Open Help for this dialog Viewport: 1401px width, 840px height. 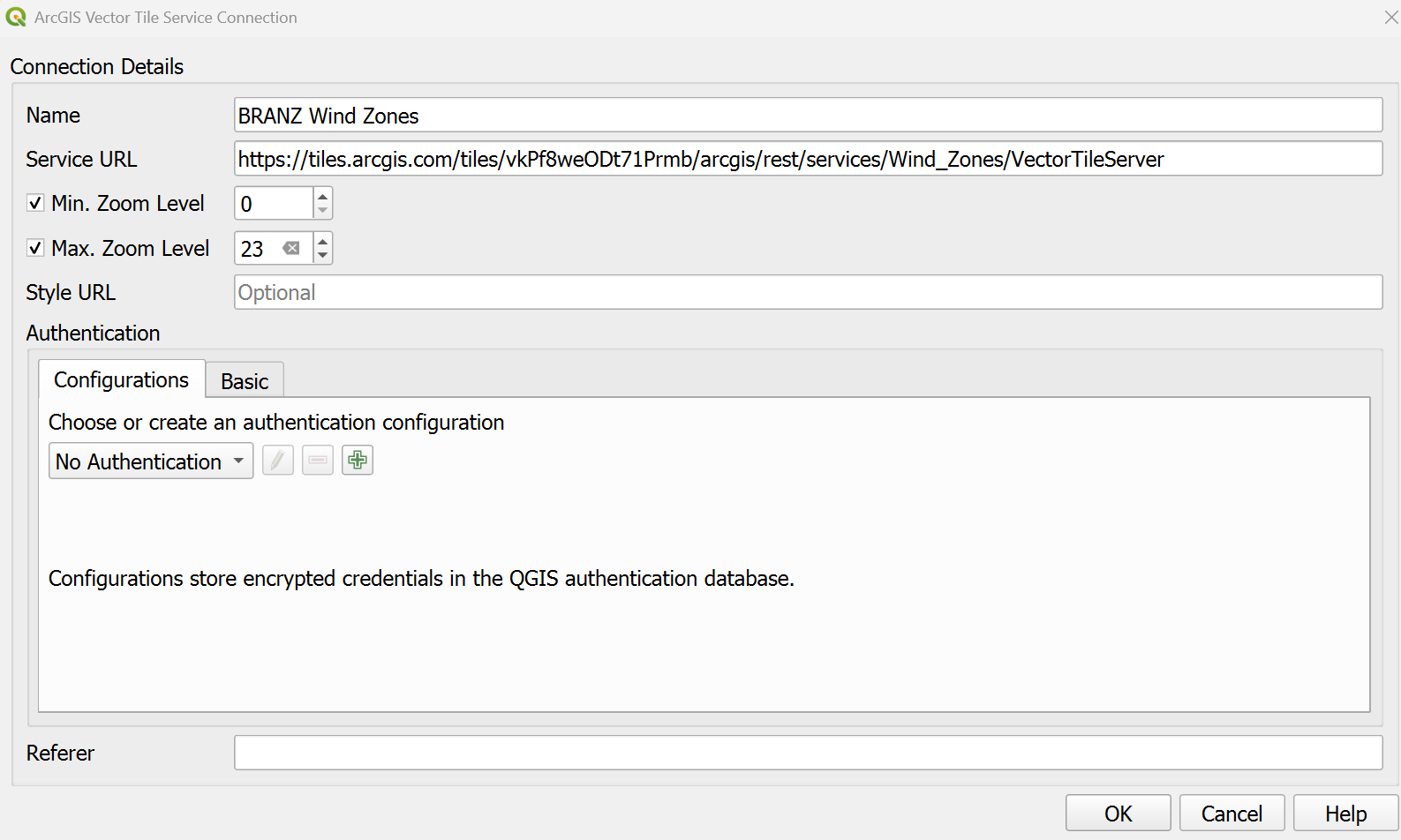pyautogui.click(x=1345, y=814)
